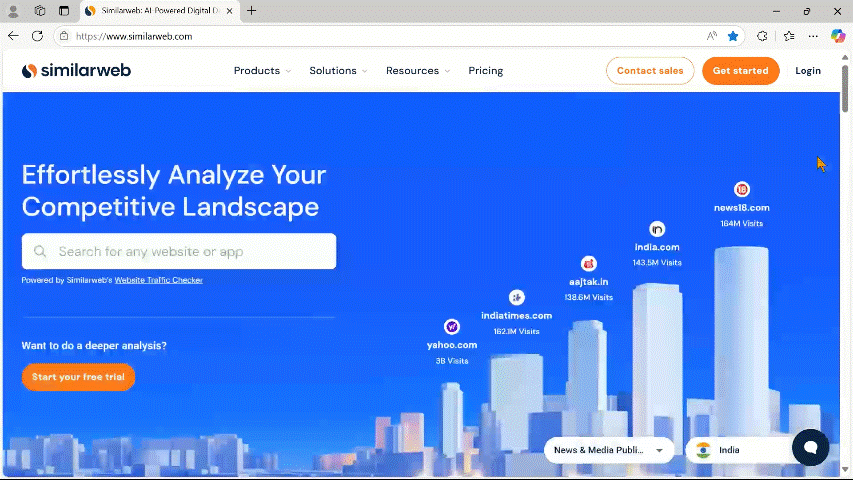Click the aajtak.in site icon
Screen dimensions: 853x480
(x=589, y=263)
